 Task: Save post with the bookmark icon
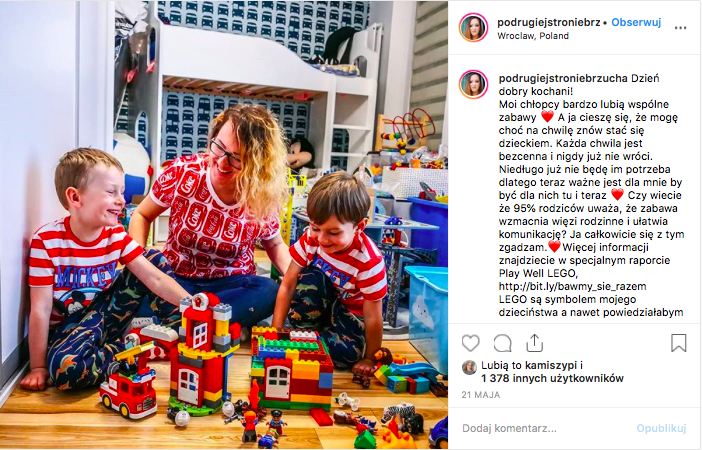[x=679, y=343]
